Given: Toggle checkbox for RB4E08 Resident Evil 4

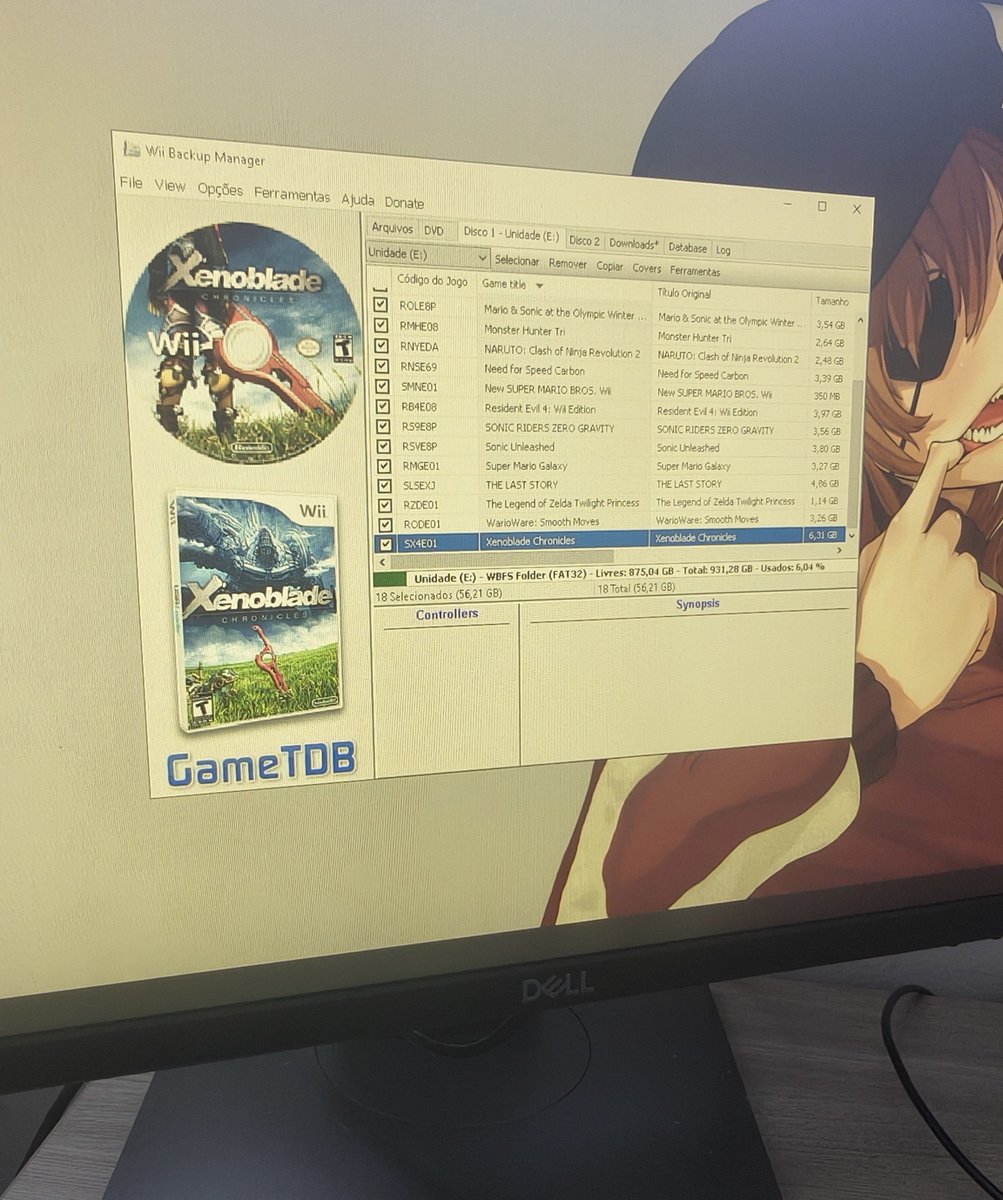Looking at the screenshot, I should pos(381,406).
